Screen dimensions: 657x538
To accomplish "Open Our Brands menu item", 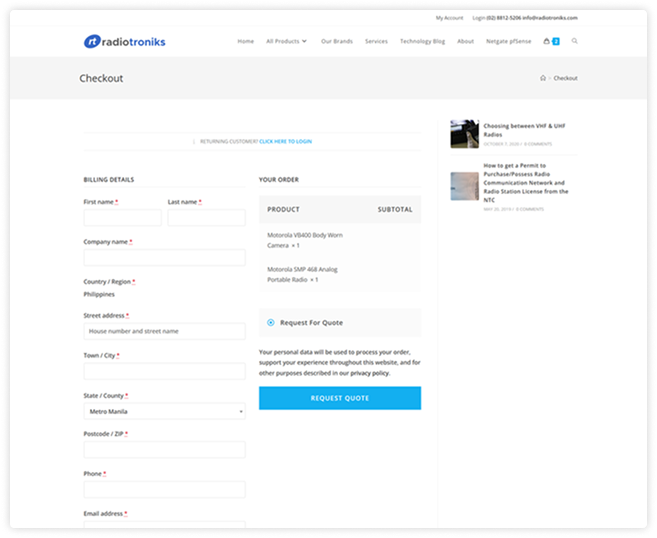I will tap(337, 41).
